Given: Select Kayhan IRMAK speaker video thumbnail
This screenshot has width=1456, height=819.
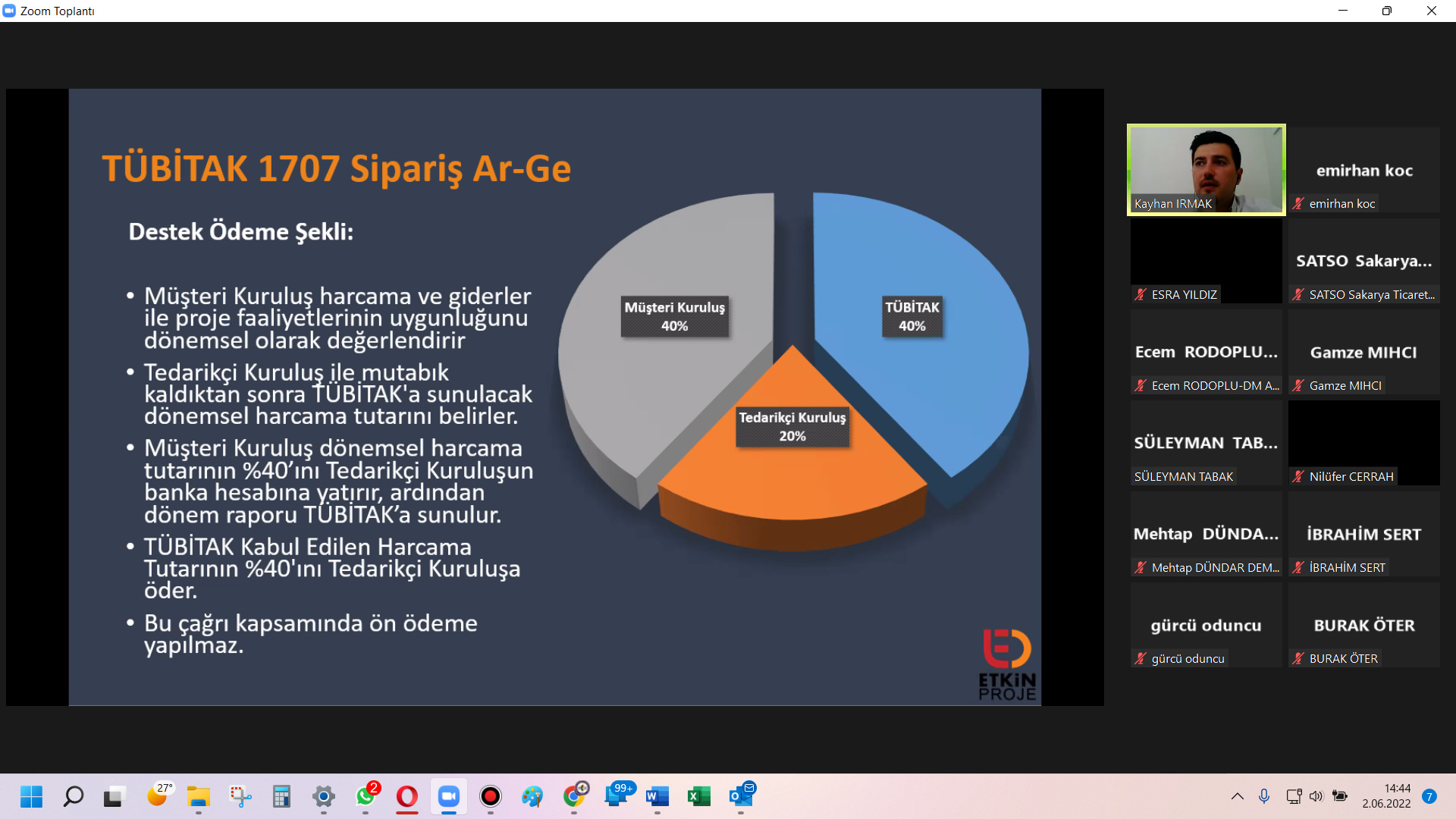Looking at the screenshot, I should [x=1206, y=170].
